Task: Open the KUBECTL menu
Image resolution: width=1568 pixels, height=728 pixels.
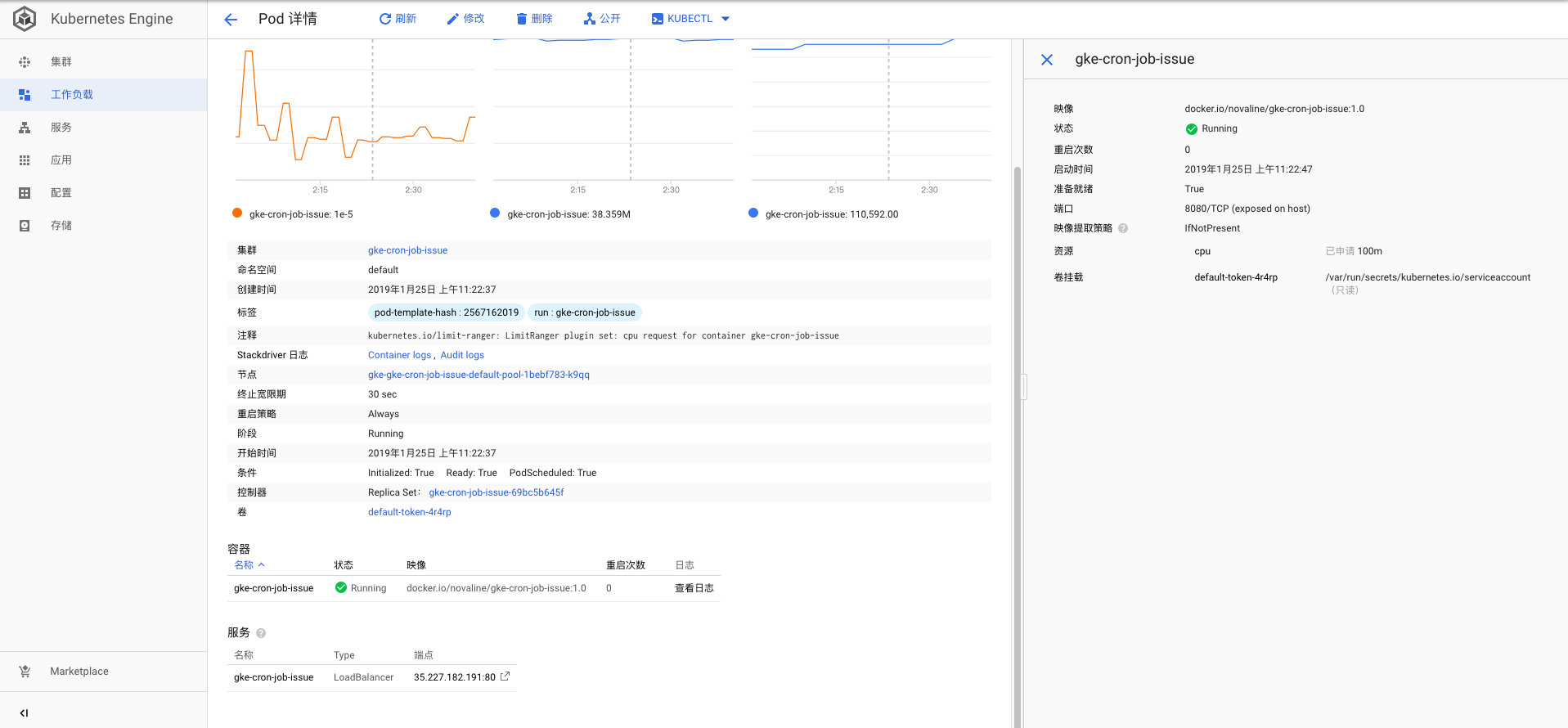Action: (690, 19)
